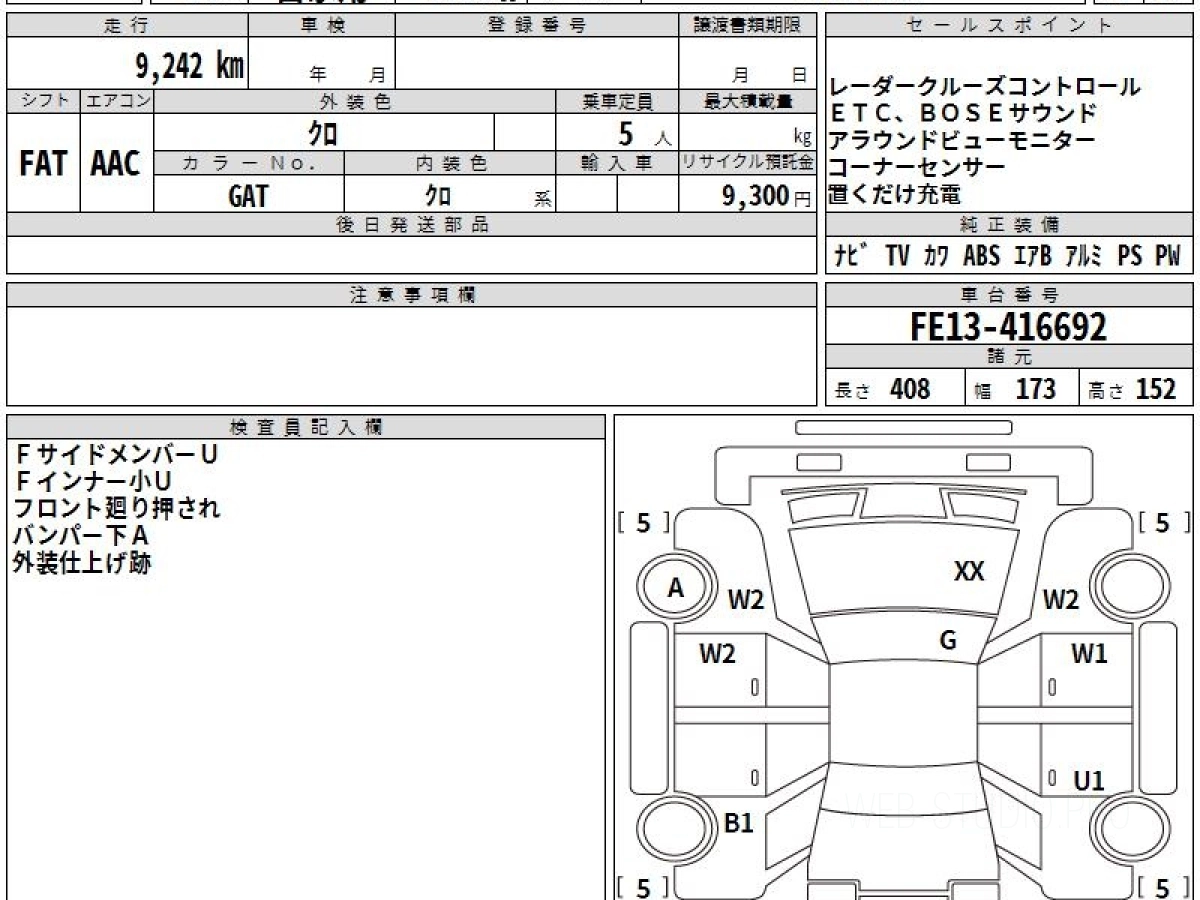Click the 車検 header cell
1200x900 pixels.
click(322, 26)
